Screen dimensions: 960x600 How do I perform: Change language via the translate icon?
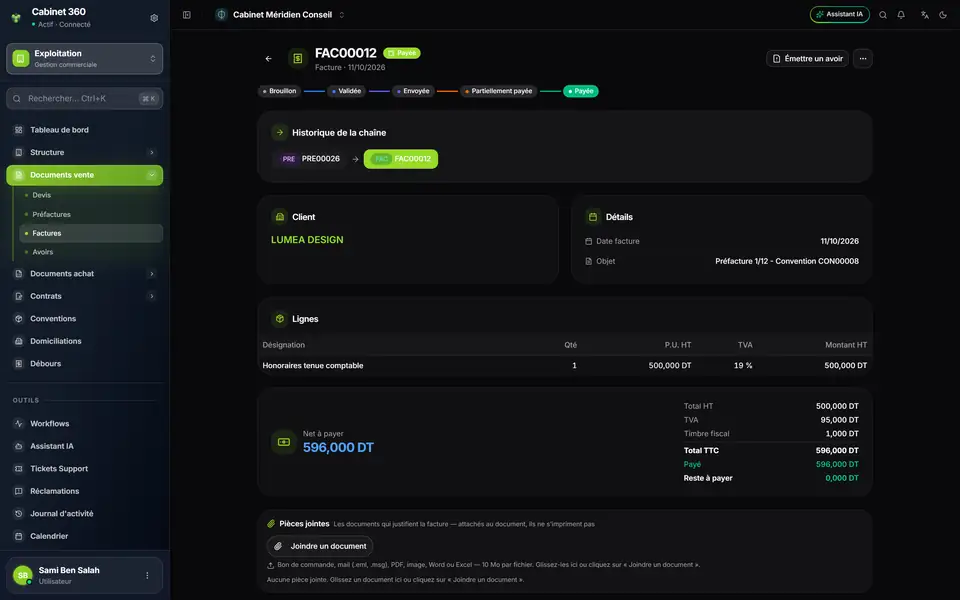924,15
